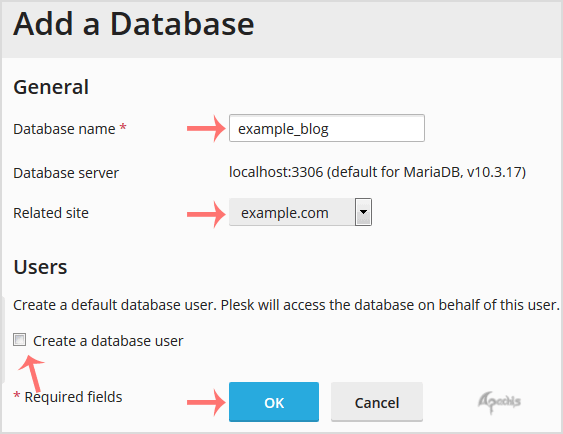Enable the Create a database user checkbox

(19, 340)
